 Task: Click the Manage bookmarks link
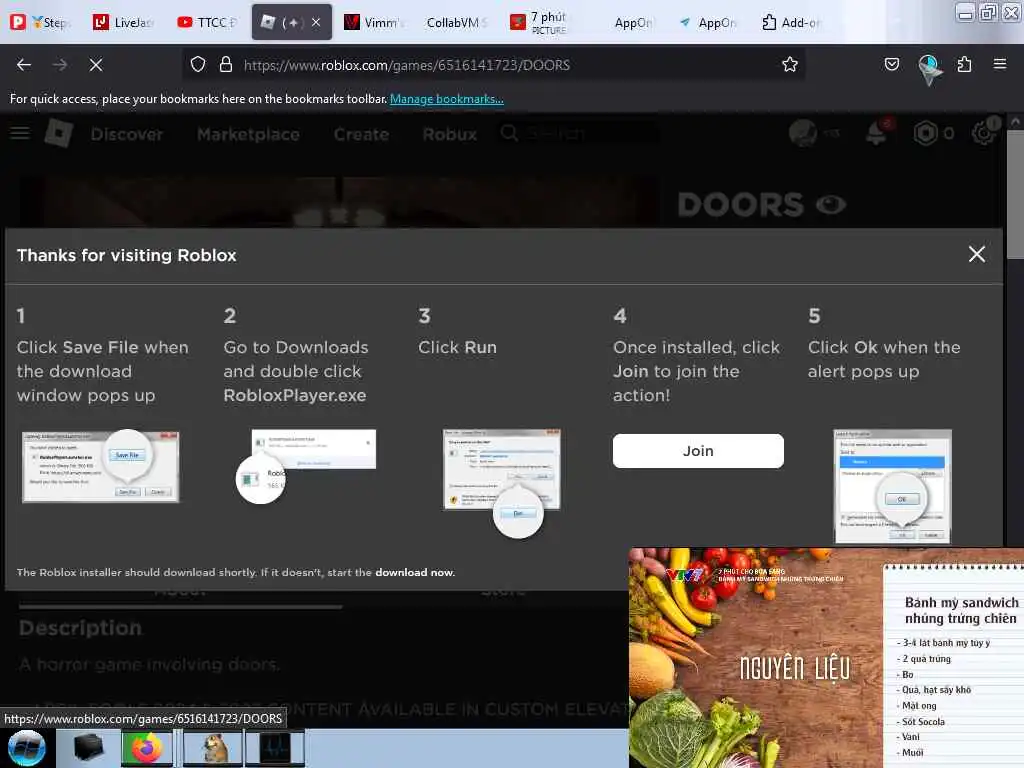[447, 99]
